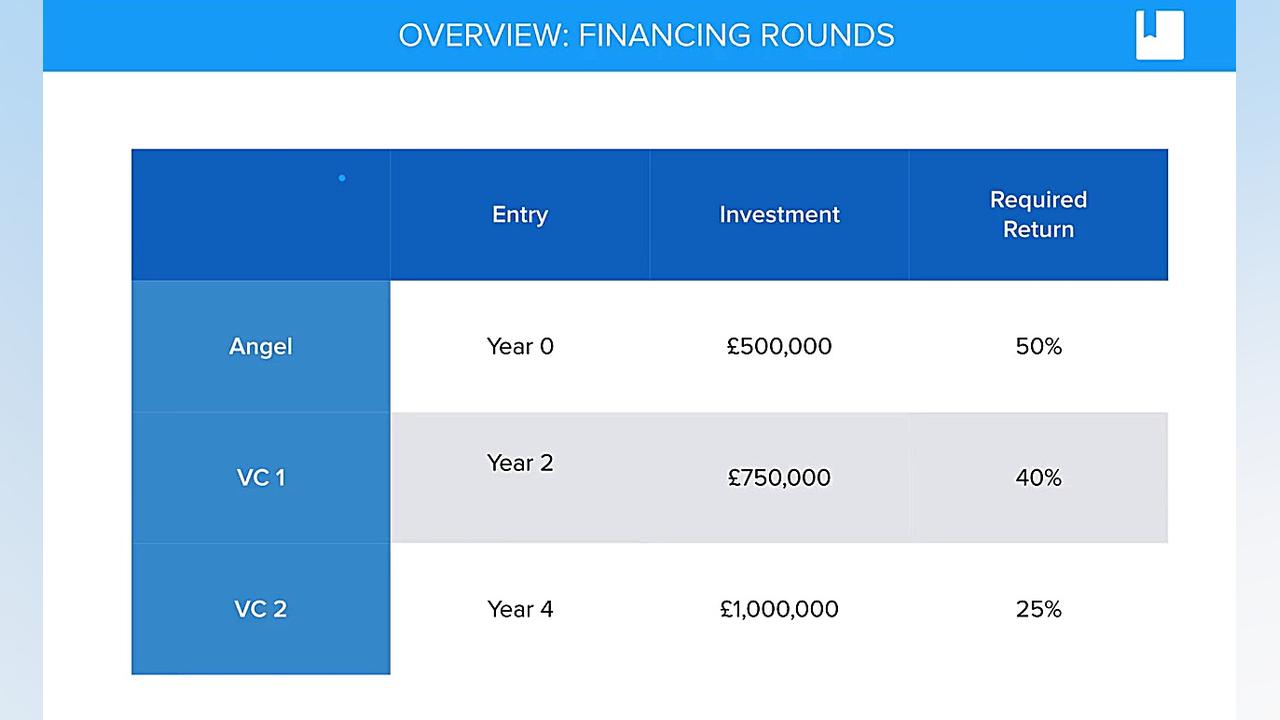Click the bookmark icon in the header

(1160, 35)
